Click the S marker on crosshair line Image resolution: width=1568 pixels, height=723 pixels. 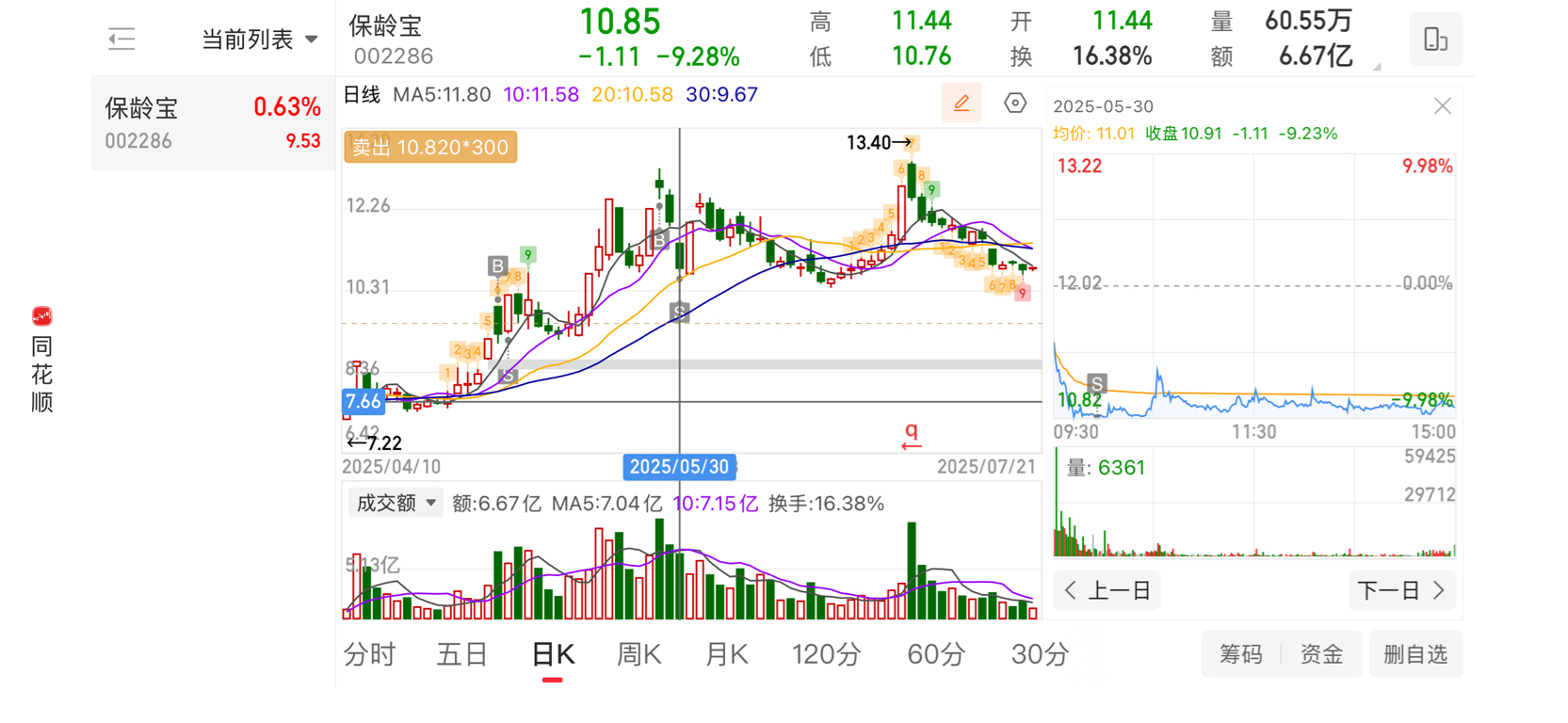point(679,312)
